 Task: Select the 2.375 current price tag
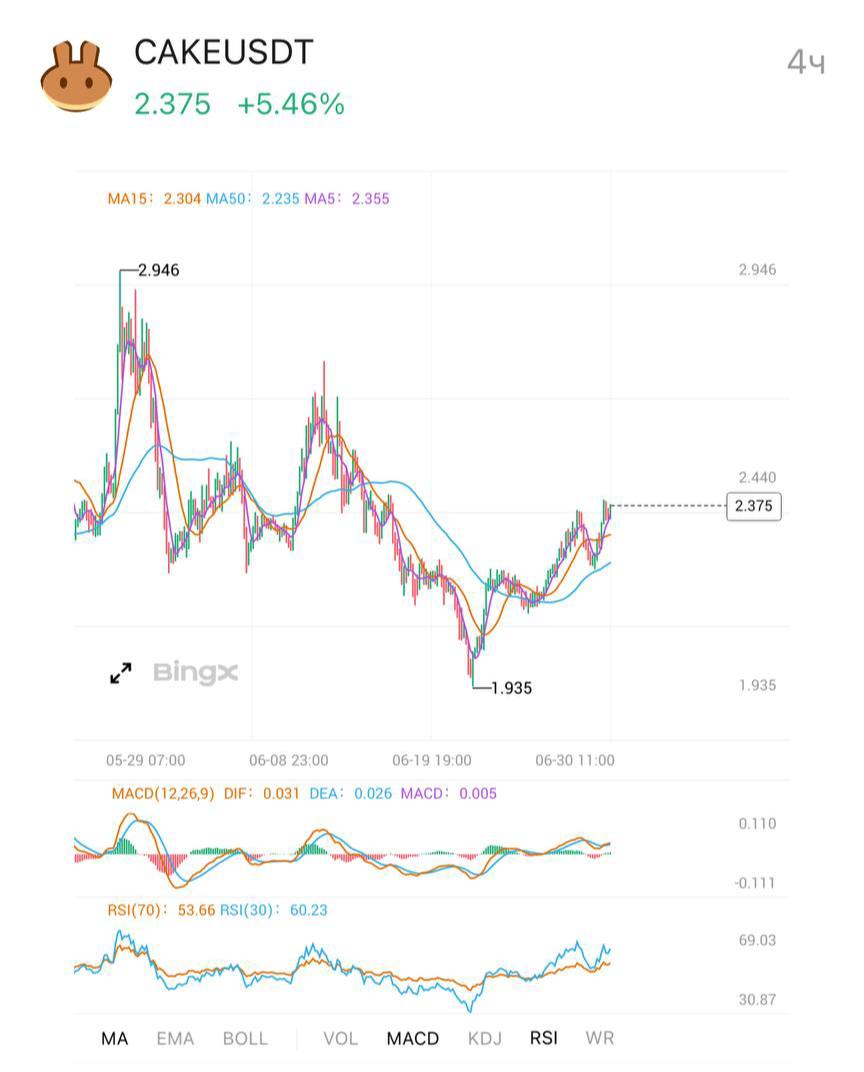(x=753, y=506)
